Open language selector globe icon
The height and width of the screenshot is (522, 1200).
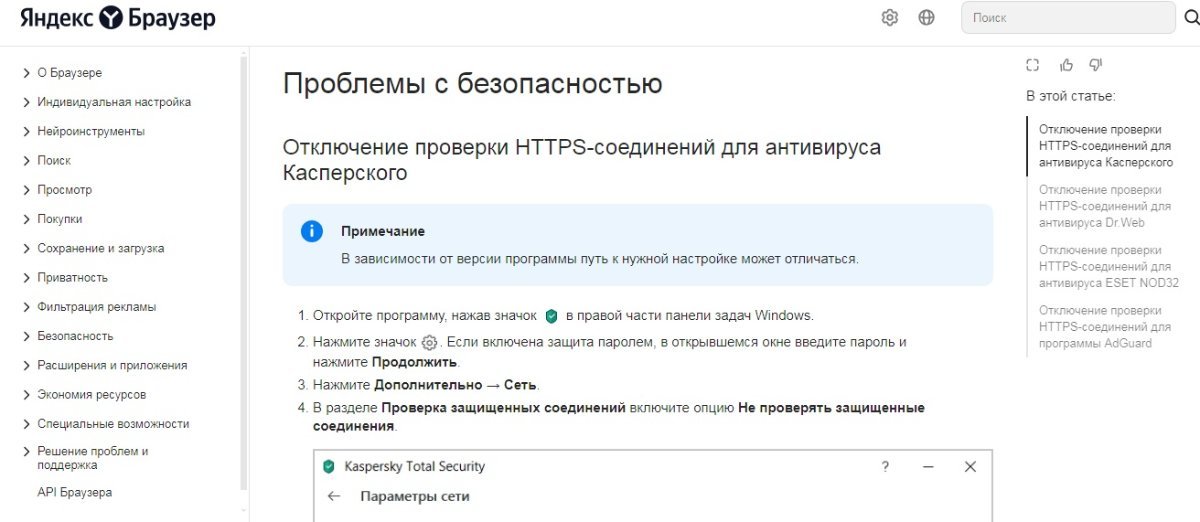coord(926,18)
